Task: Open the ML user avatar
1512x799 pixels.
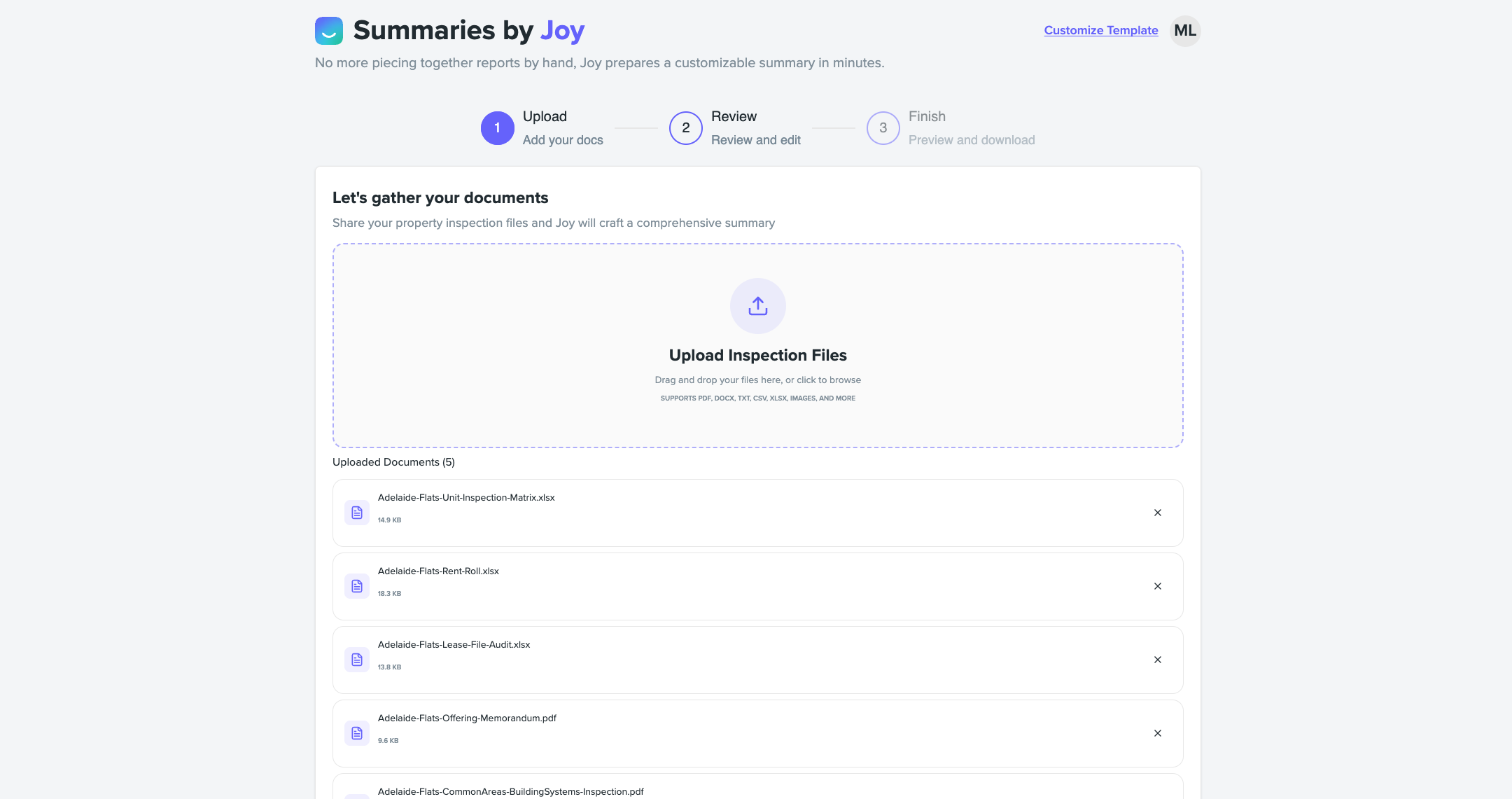Action: coord(1185,31)
